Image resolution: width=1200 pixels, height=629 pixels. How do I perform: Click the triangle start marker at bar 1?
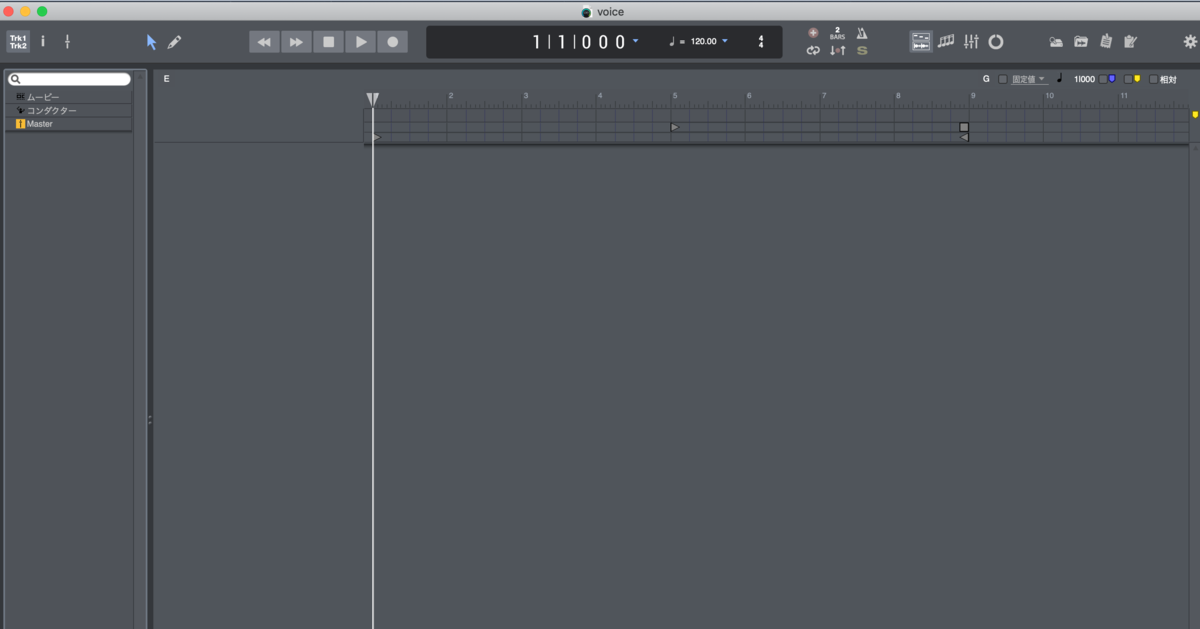377,137
